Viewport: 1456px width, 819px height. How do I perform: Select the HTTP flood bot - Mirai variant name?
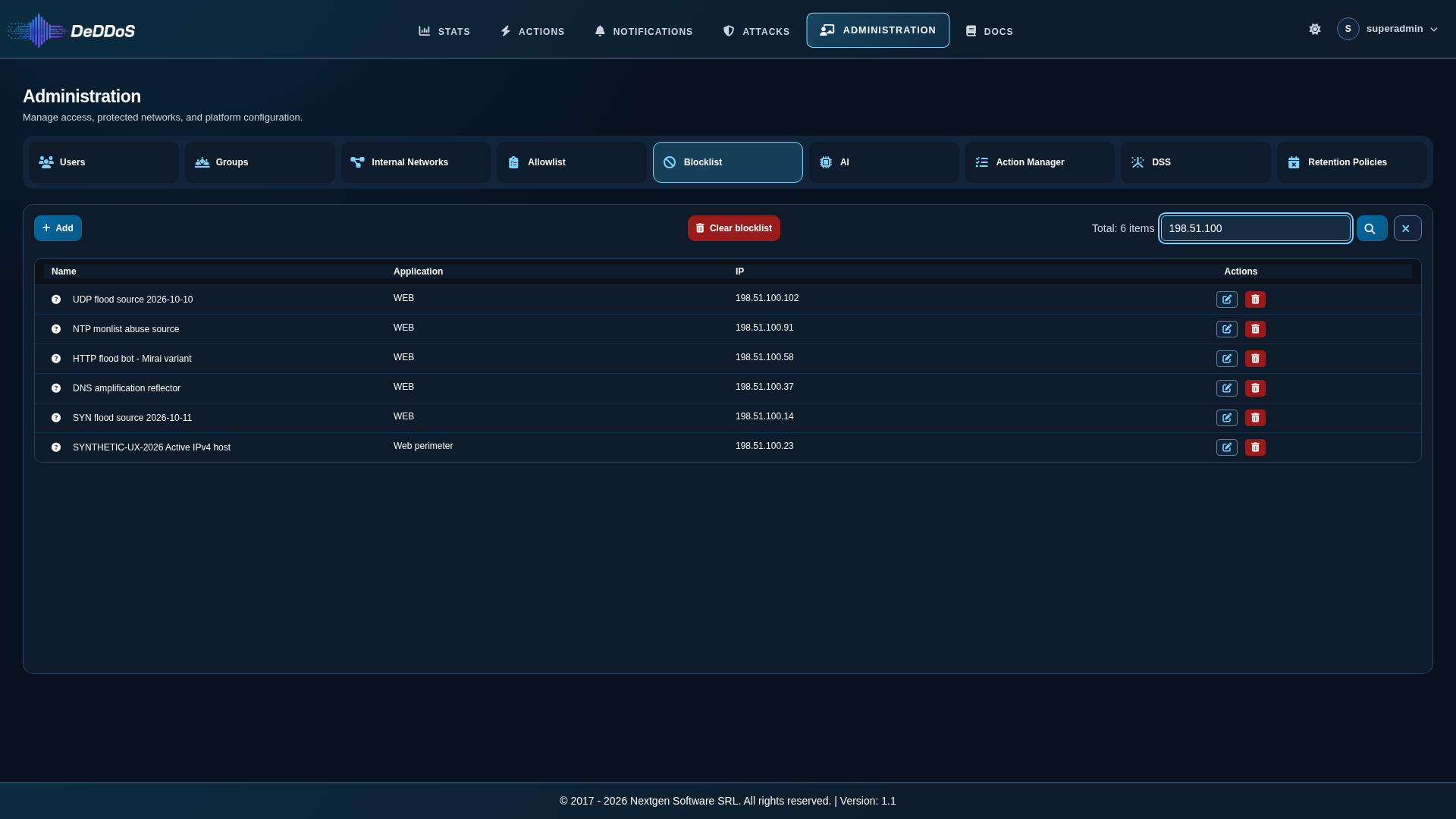pyautogui.click(x=132, y=359)
